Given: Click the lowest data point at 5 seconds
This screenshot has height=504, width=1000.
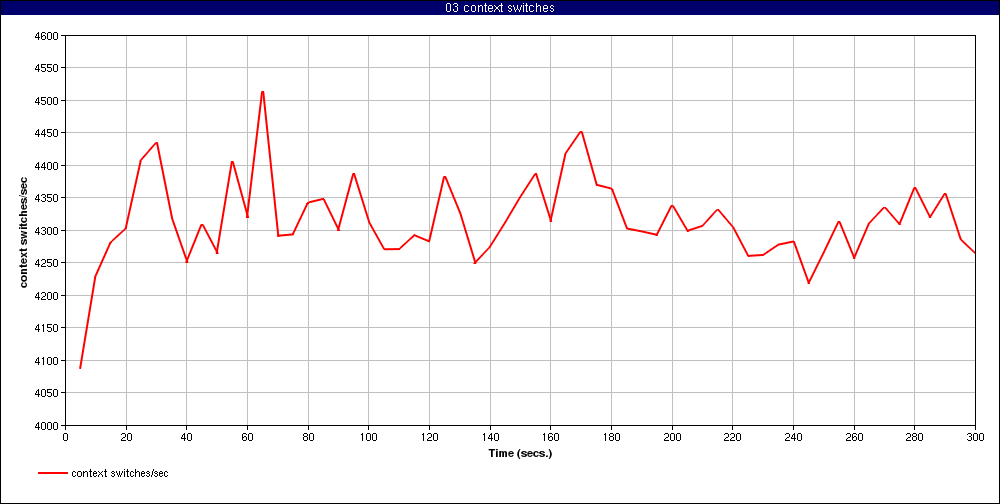Looking at the screenshot, I should pos(80,368).
